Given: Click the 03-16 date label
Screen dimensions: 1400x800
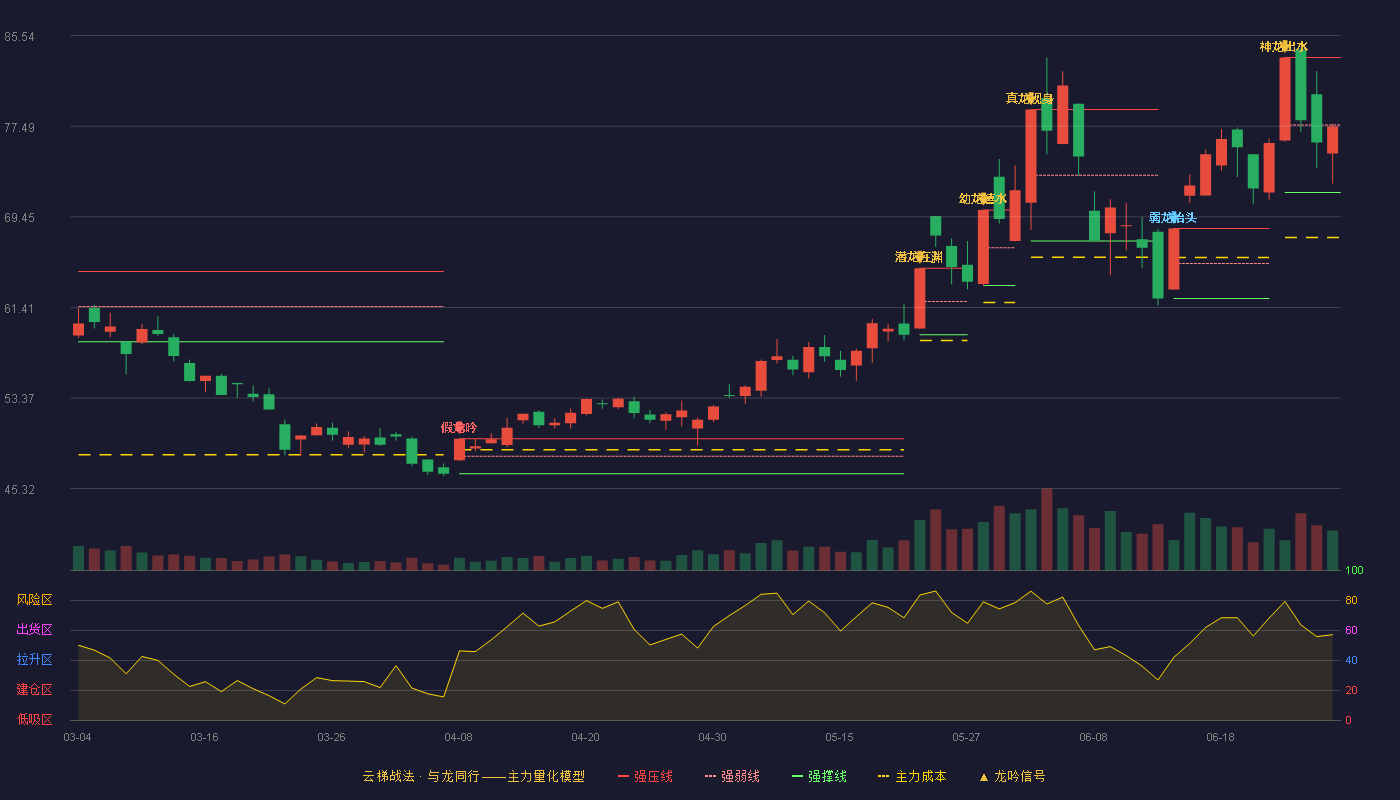Looking at the screenshot, I should (x=204, y=737).
